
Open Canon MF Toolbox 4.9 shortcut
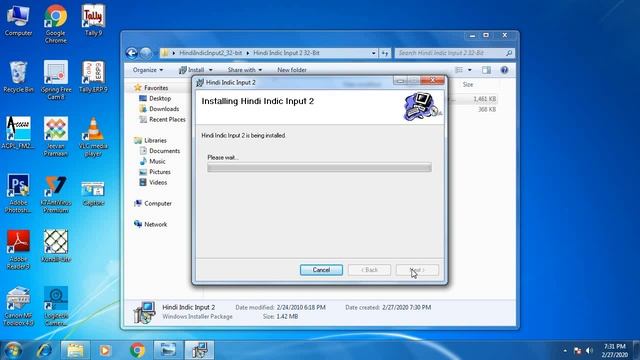tap(18, 306)
